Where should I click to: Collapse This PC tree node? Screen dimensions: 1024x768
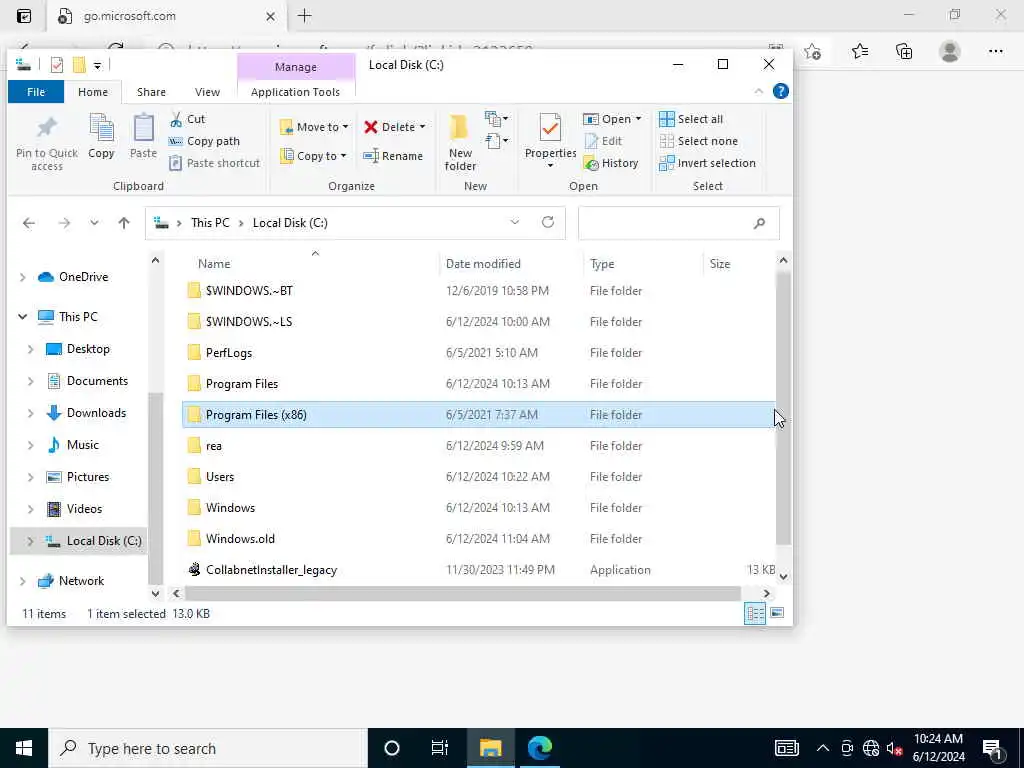pyautogui.click(x=22, y=317)
